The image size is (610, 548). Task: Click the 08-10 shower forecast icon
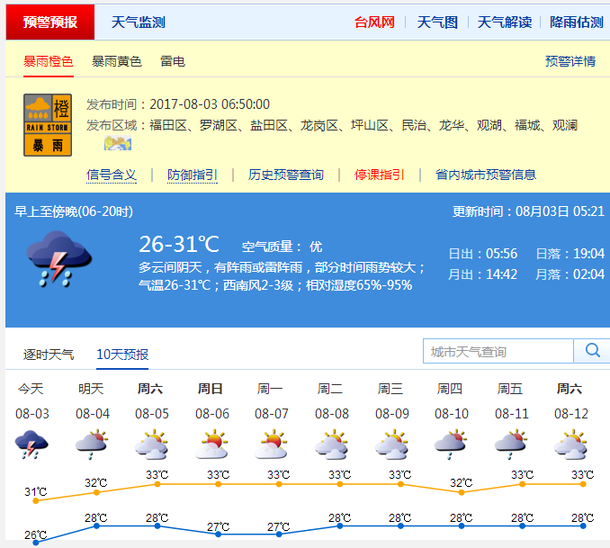coord(451,443)
